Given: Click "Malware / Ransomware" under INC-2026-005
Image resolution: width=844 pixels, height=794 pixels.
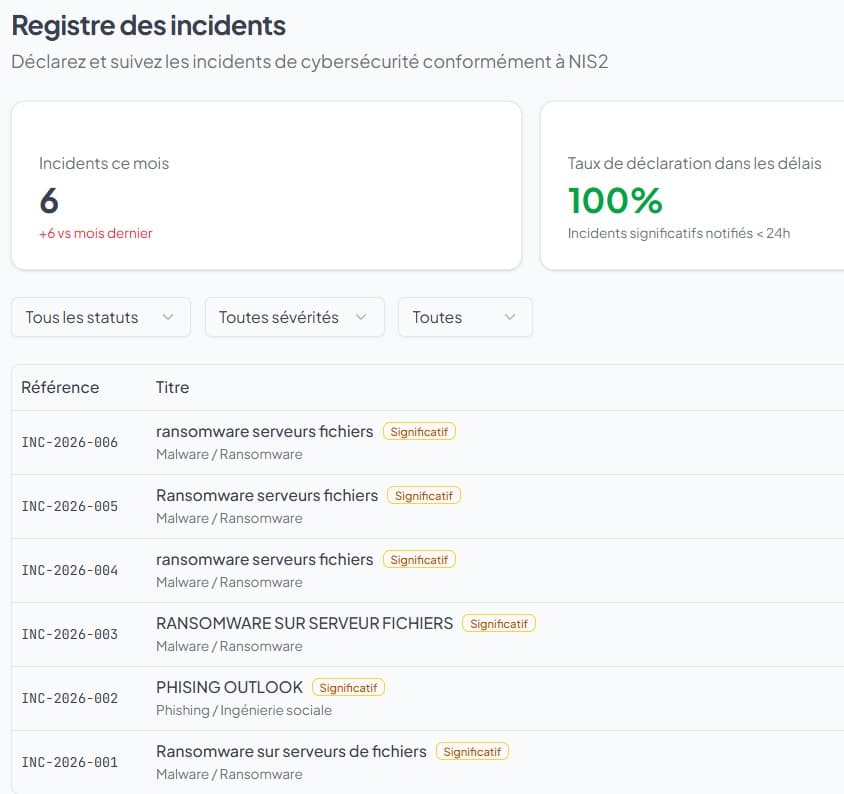Looking at the screenshot, I should tap(228, 518).
